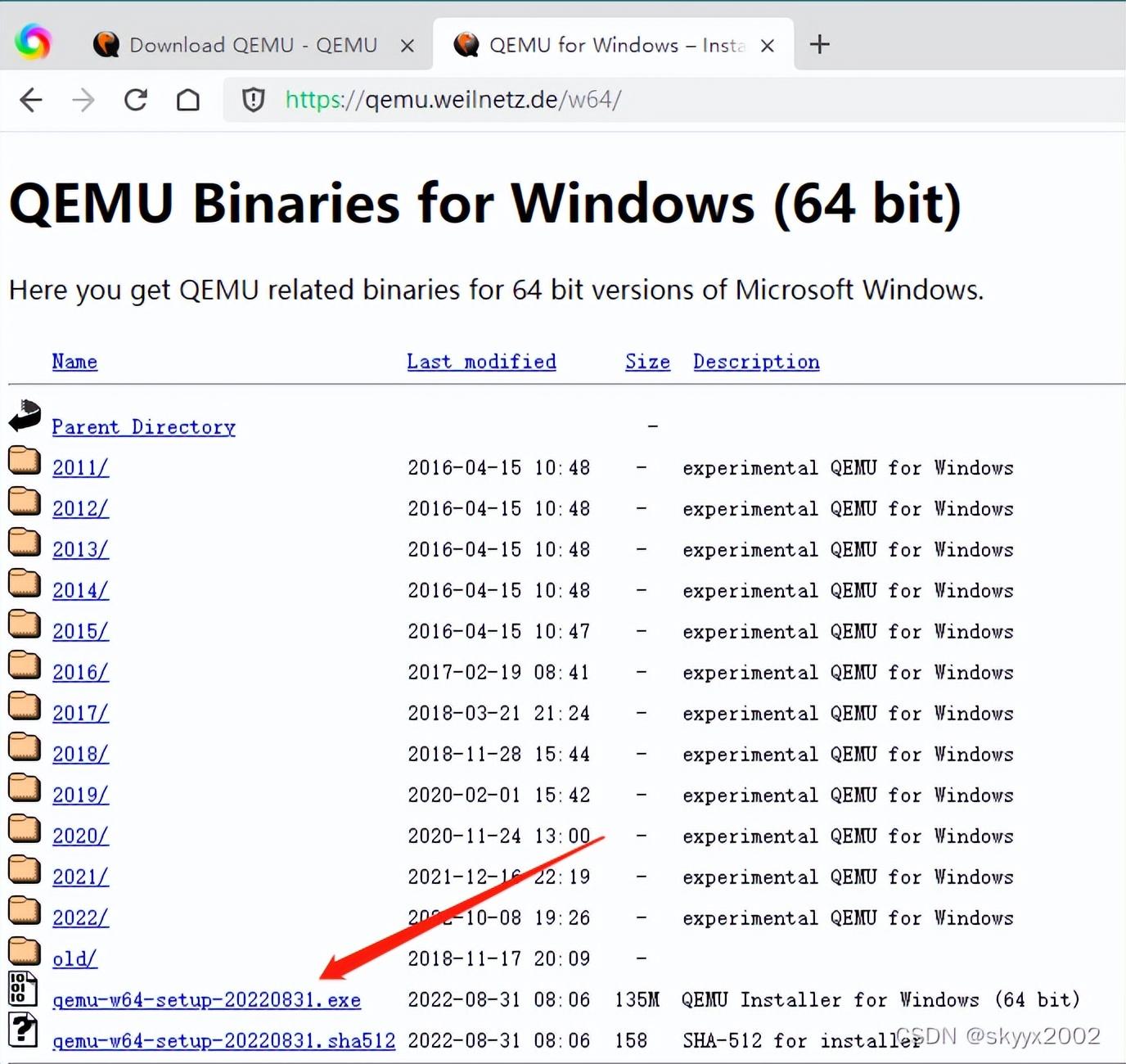Download qemu-w64-setup-20220831.exe
The width and height of the screenshot is (1126, 1064).
[206, 1000]
